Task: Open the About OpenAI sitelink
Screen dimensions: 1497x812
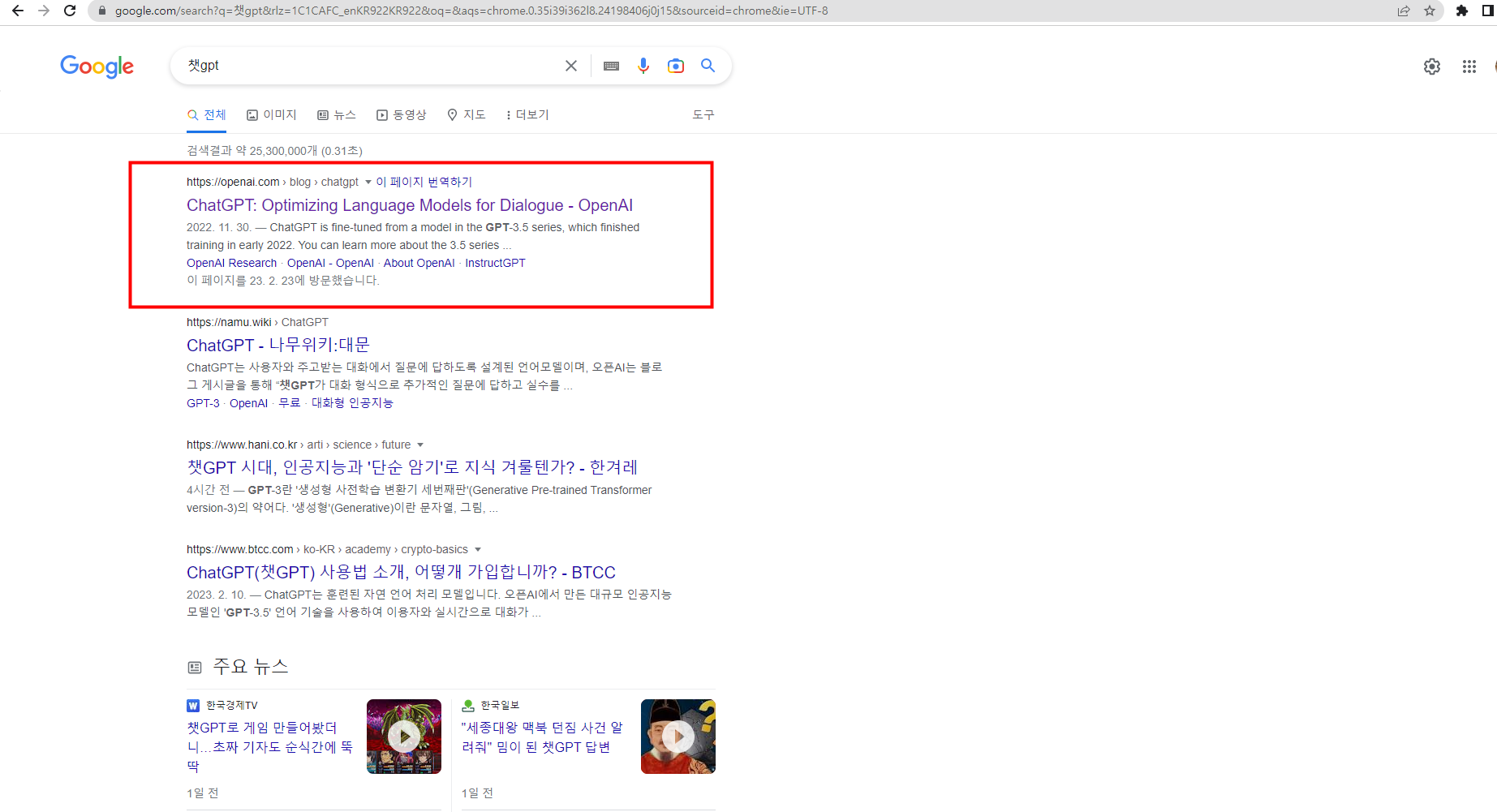Action: (x=419, y=263)
